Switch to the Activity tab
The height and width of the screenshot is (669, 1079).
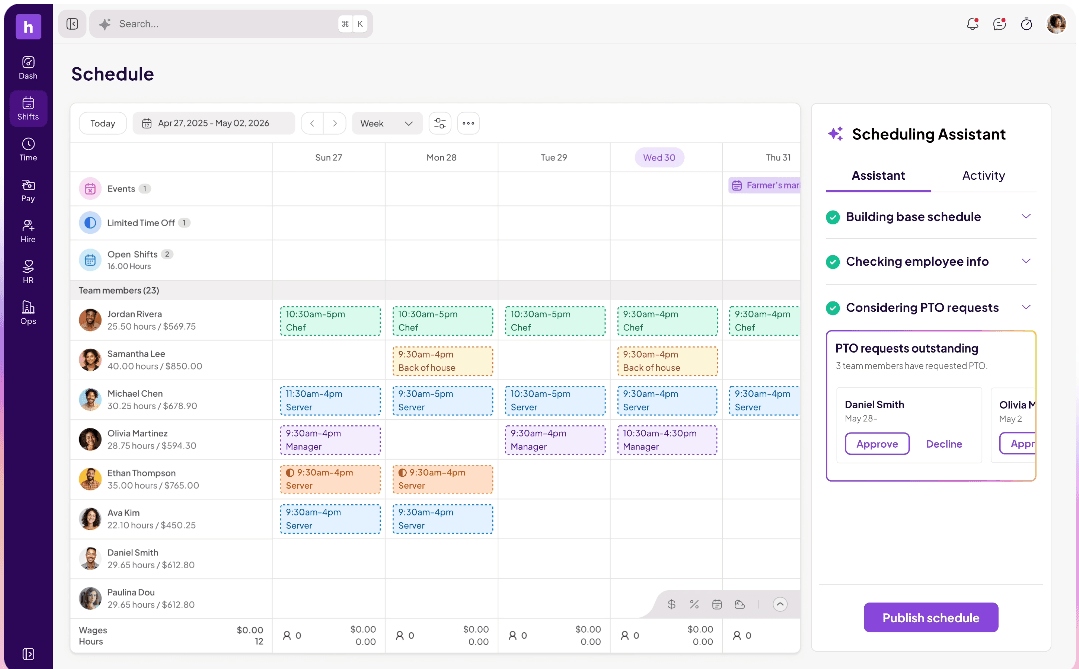[x=983, y=176]
